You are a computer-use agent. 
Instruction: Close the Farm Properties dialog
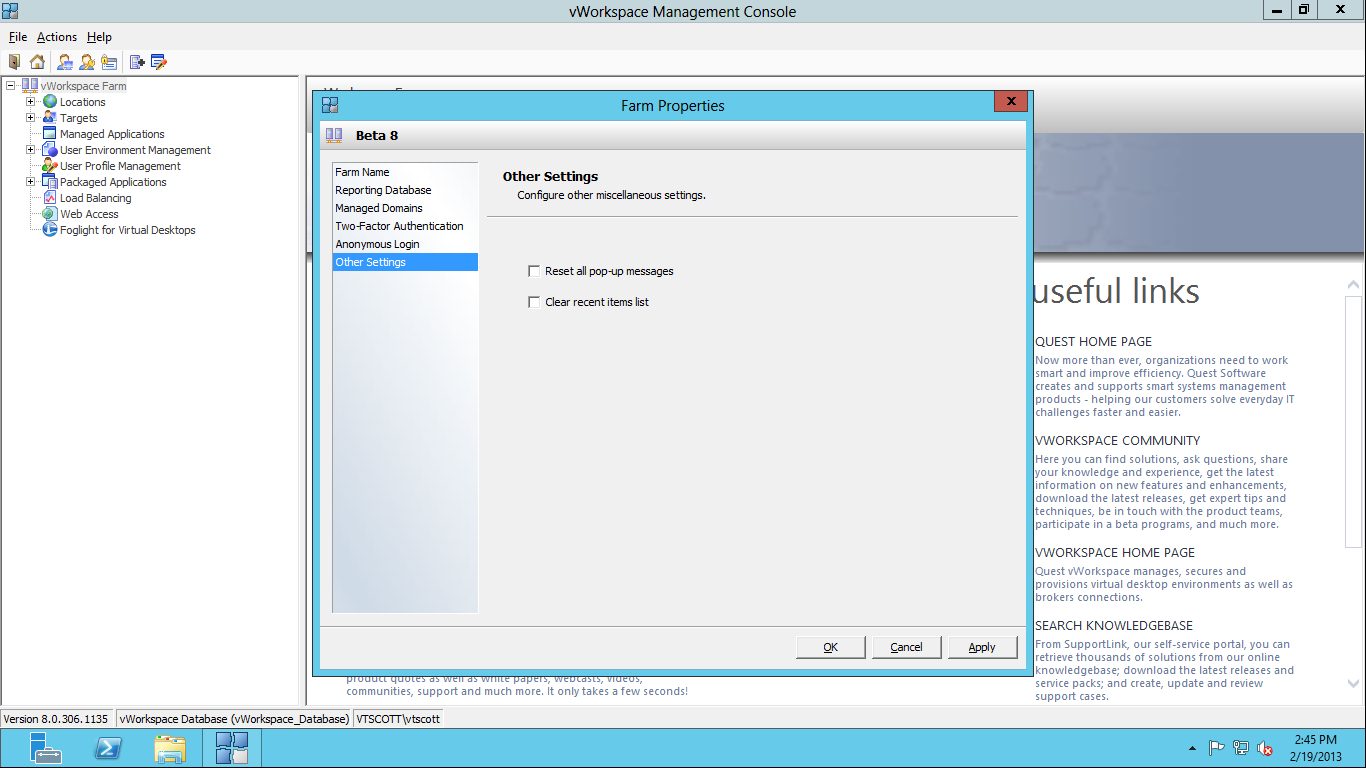(x=1011, y=102)
